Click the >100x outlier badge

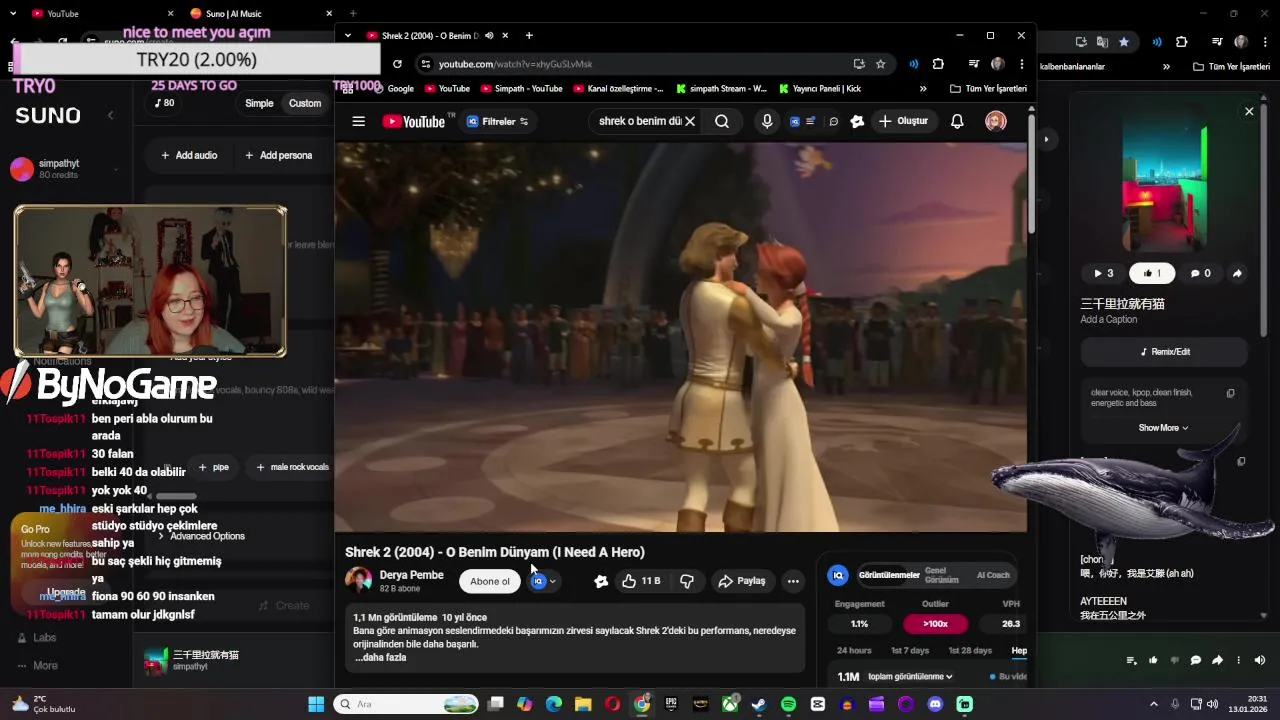point(936,624)
